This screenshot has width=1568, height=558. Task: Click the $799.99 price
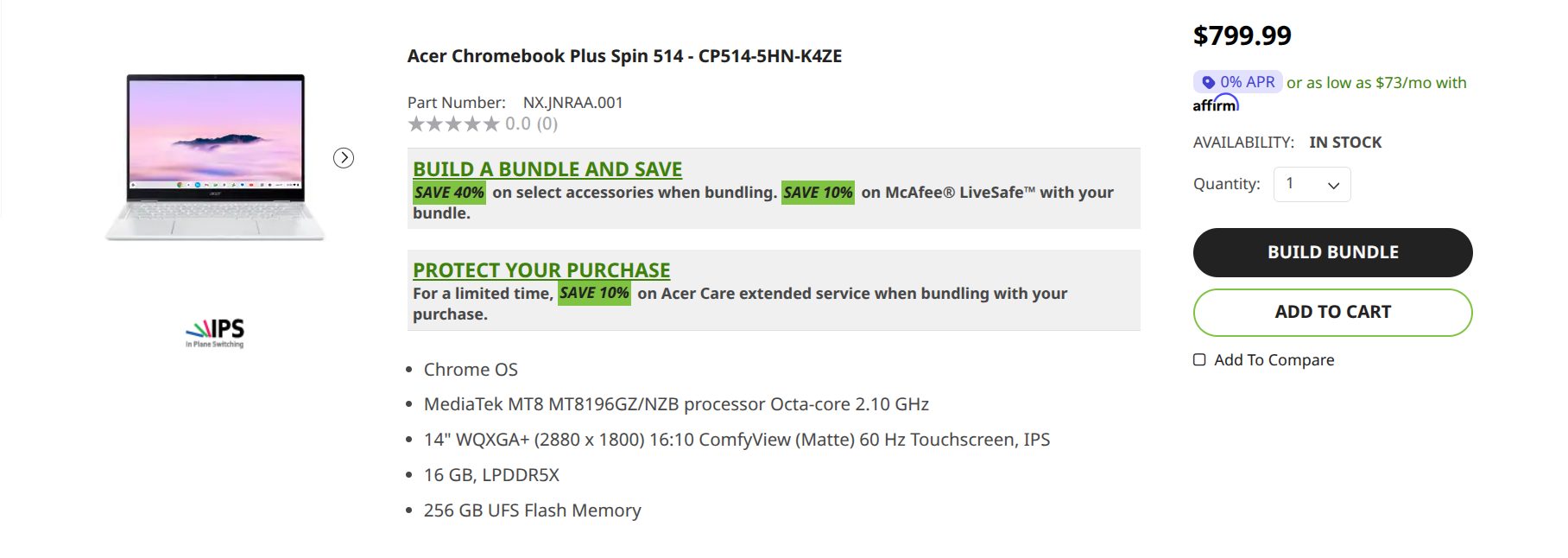click(1242, 36)
